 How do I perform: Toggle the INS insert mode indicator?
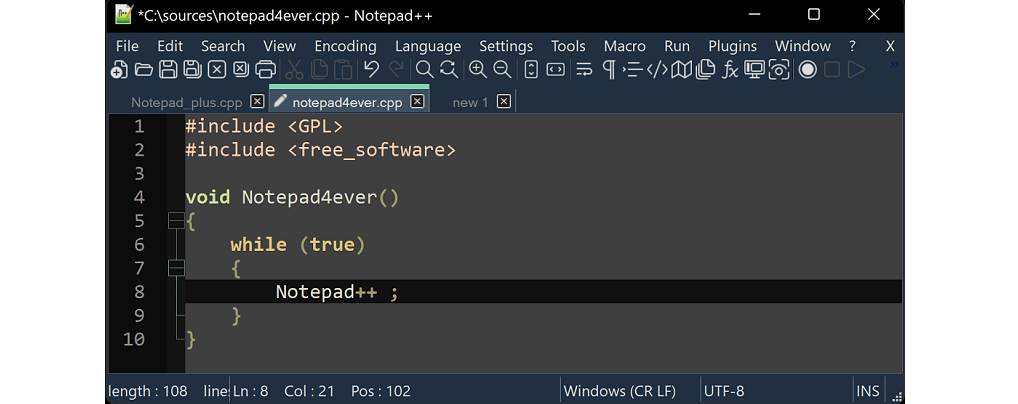click(x=867, y=391)
